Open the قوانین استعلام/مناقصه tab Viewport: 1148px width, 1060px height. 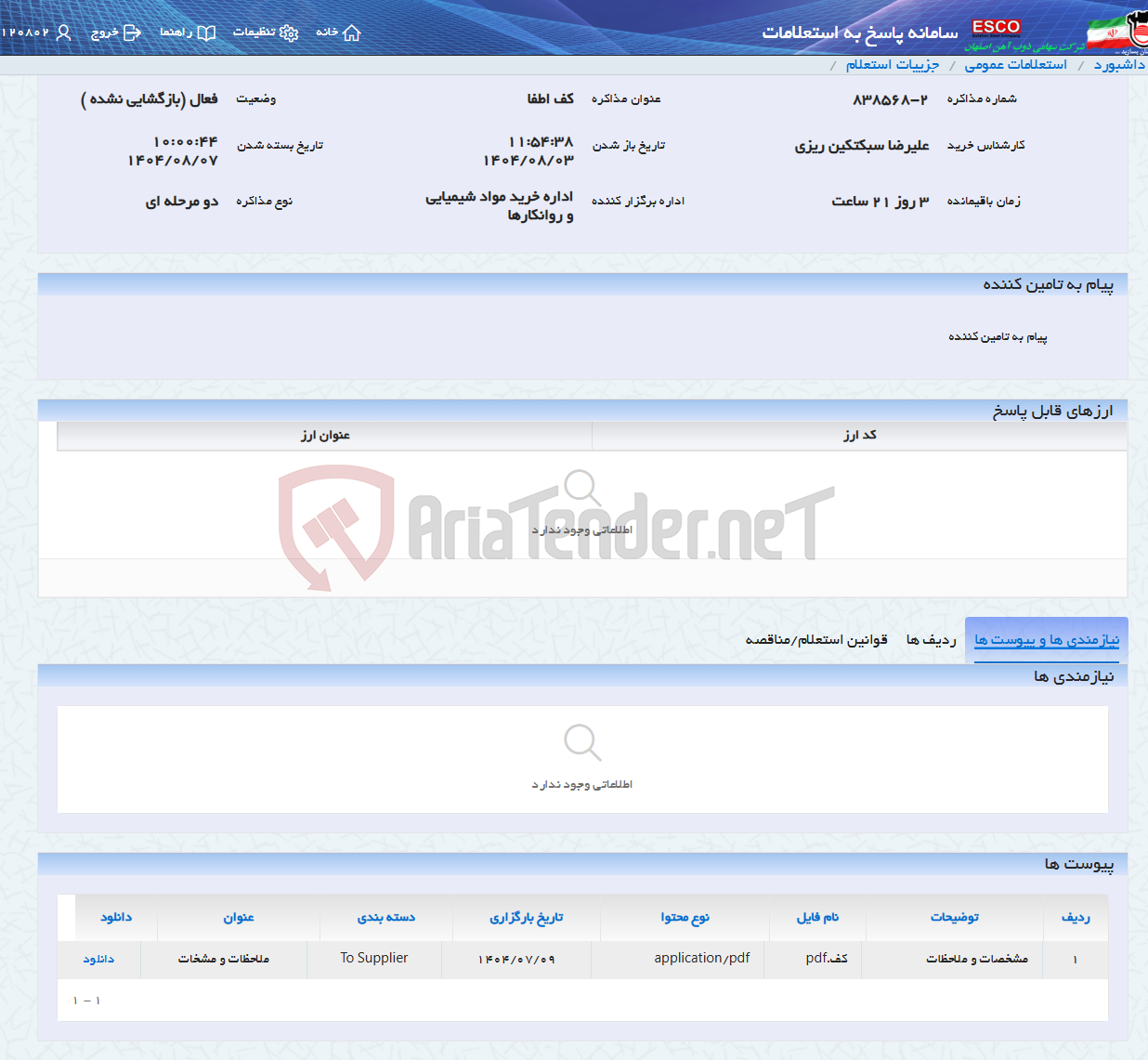[815, 639]
